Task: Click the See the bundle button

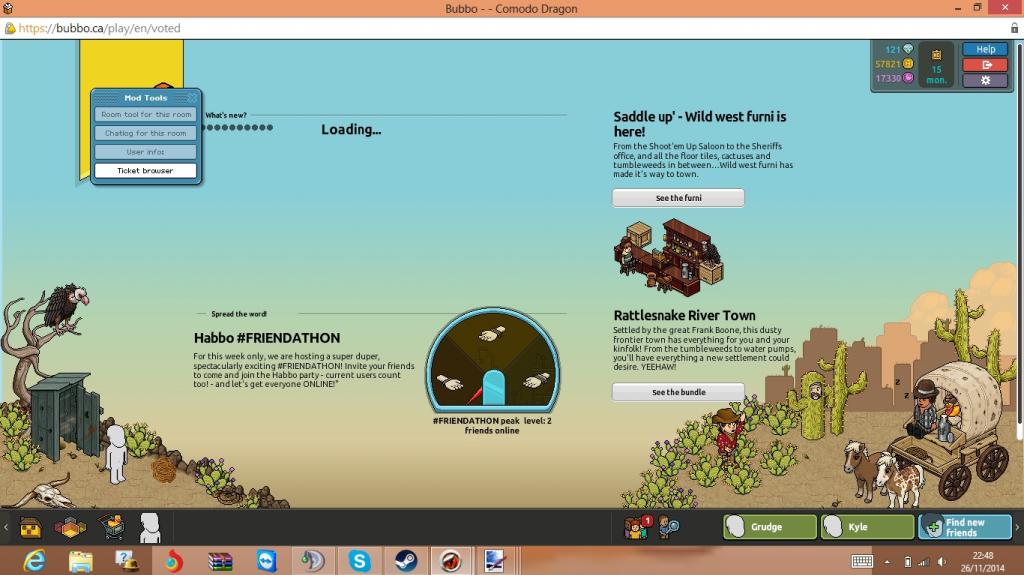Action: coord(678,392)
